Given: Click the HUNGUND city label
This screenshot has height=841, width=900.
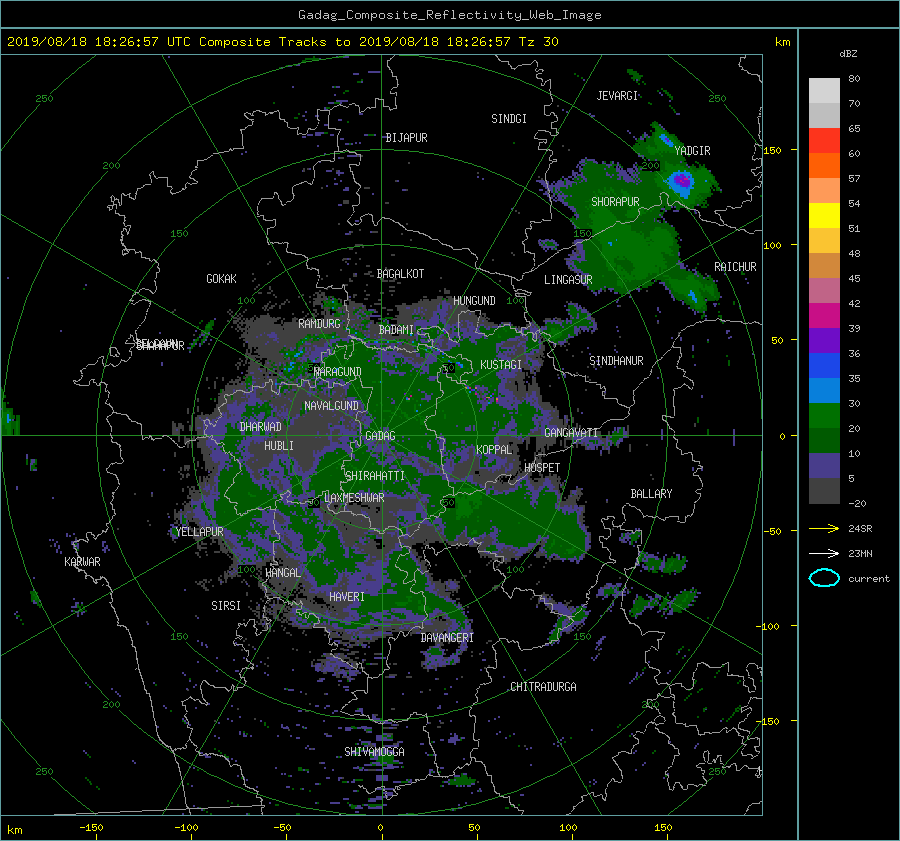Looking at the screenshot, I should tap(474, 301).
